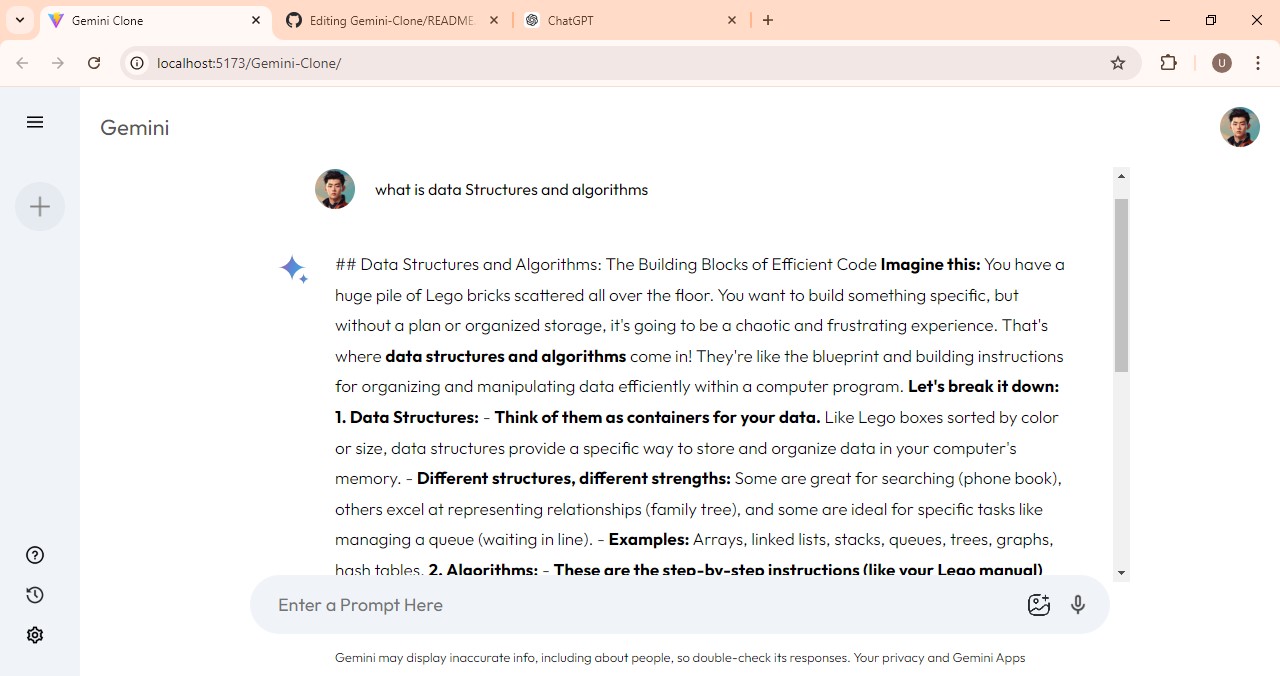View site information icon
The width and height of the screenshot is (1280, 676).
tap(138, 63)
